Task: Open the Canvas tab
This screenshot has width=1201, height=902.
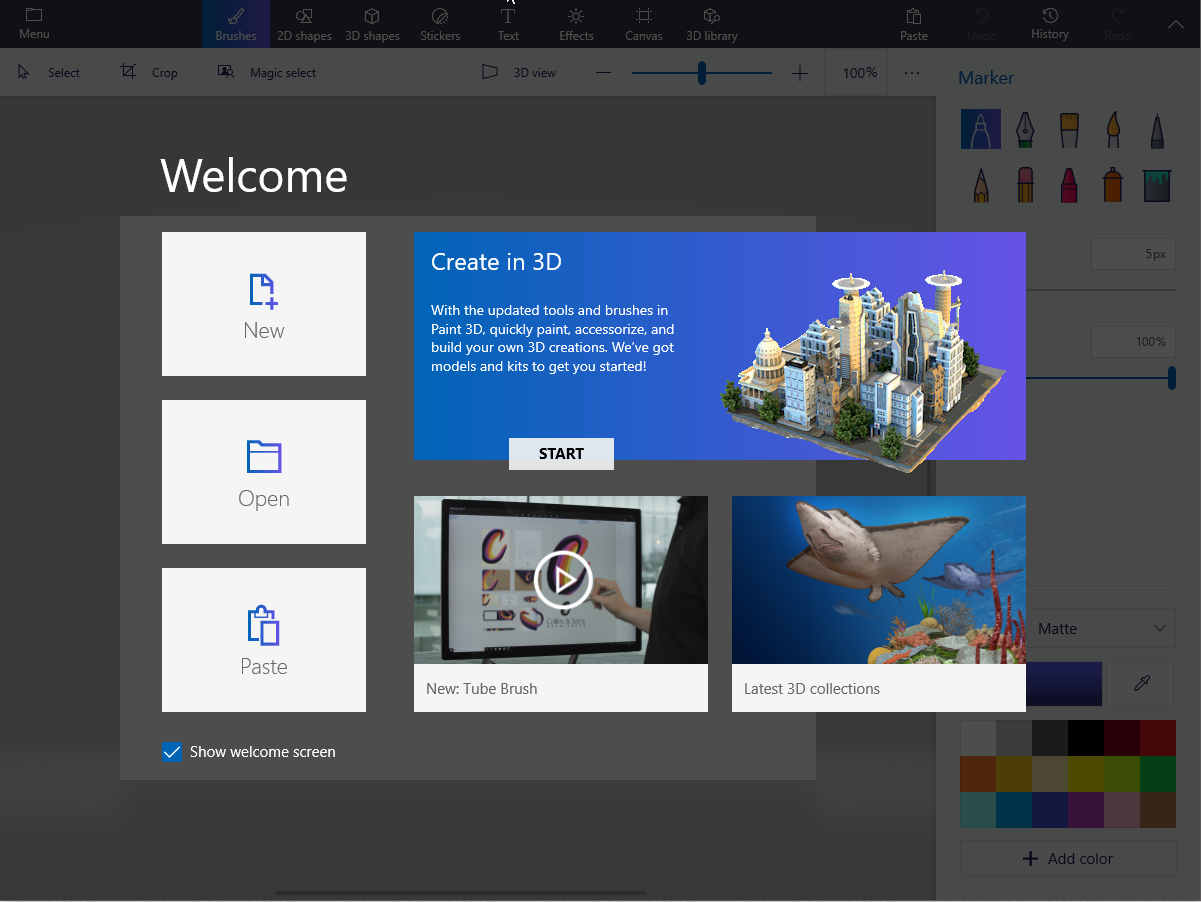Action: [644, 24]
